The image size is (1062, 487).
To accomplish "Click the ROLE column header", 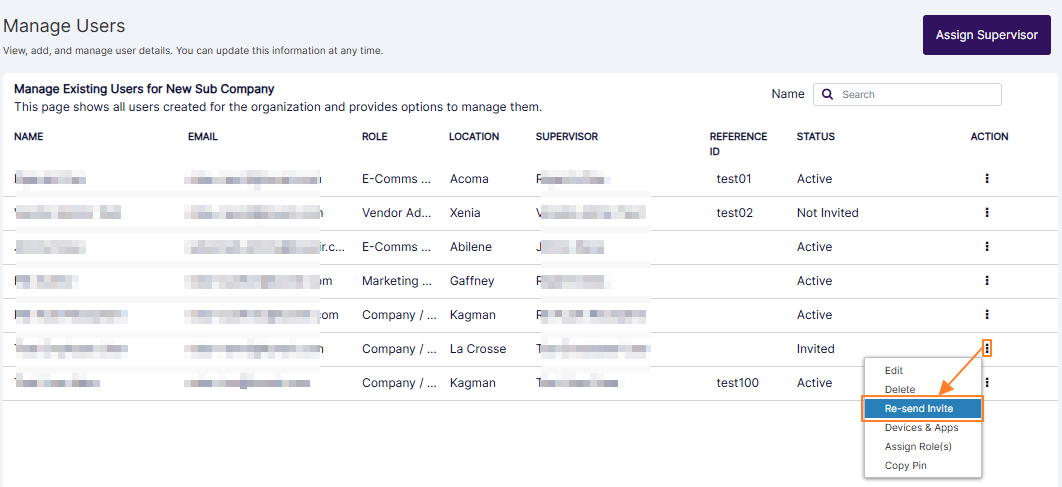I will pos(375,137).
